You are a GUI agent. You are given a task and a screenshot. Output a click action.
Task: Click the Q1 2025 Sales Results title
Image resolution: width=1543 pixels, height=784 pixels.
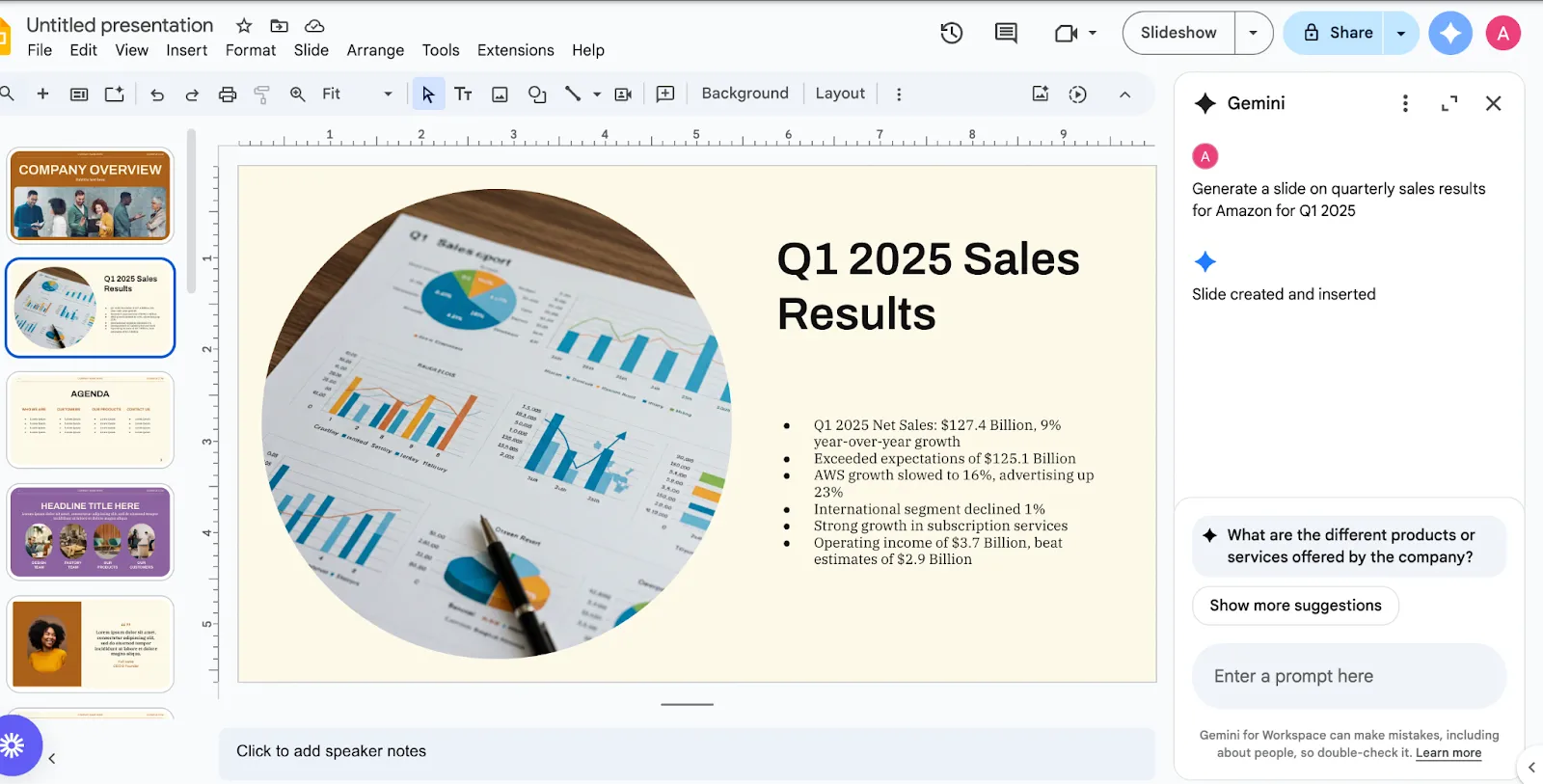[928, 286]
